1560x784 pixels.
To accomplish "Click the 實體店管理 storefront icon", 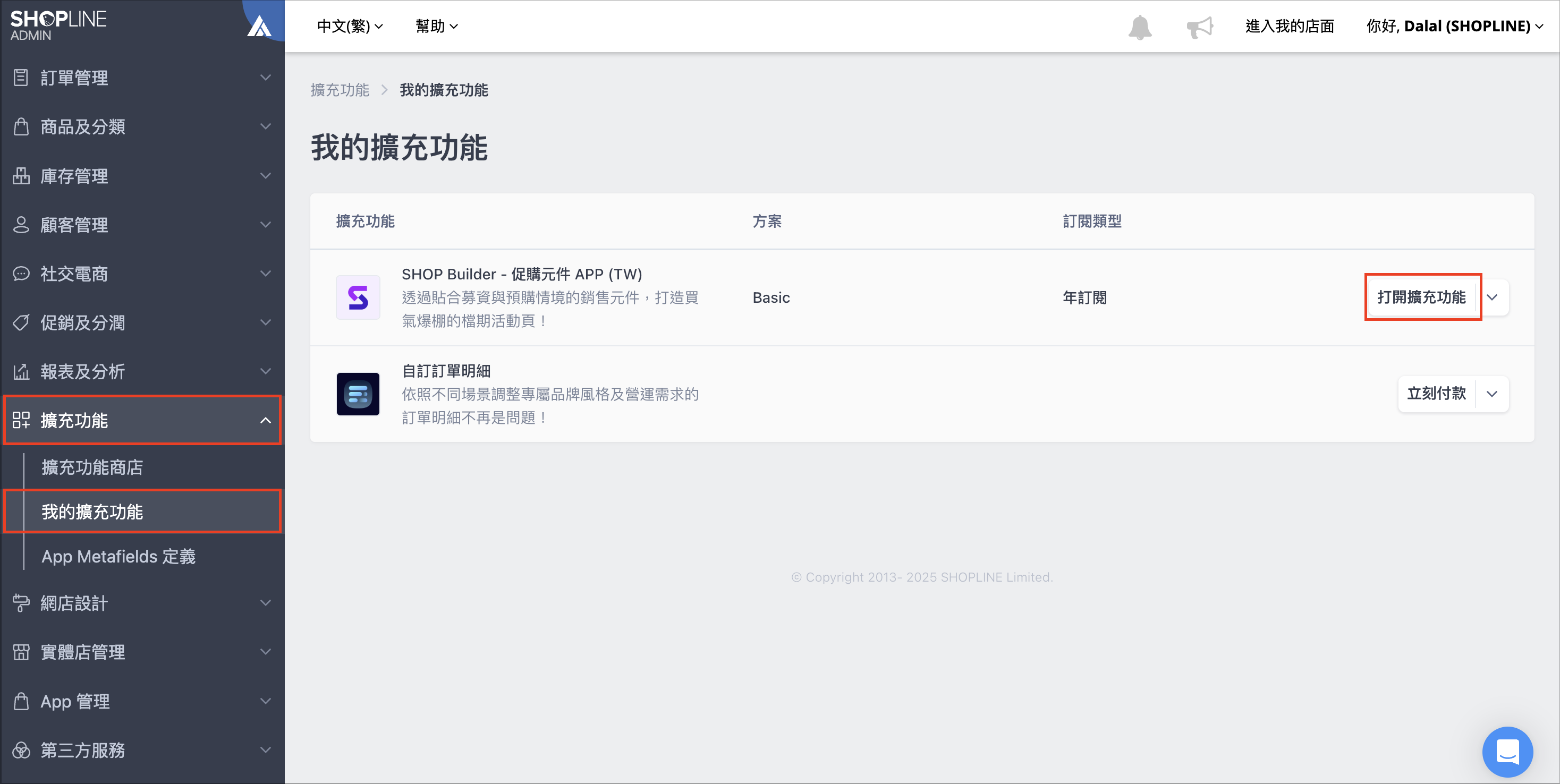I will click(x=21, y=652).
